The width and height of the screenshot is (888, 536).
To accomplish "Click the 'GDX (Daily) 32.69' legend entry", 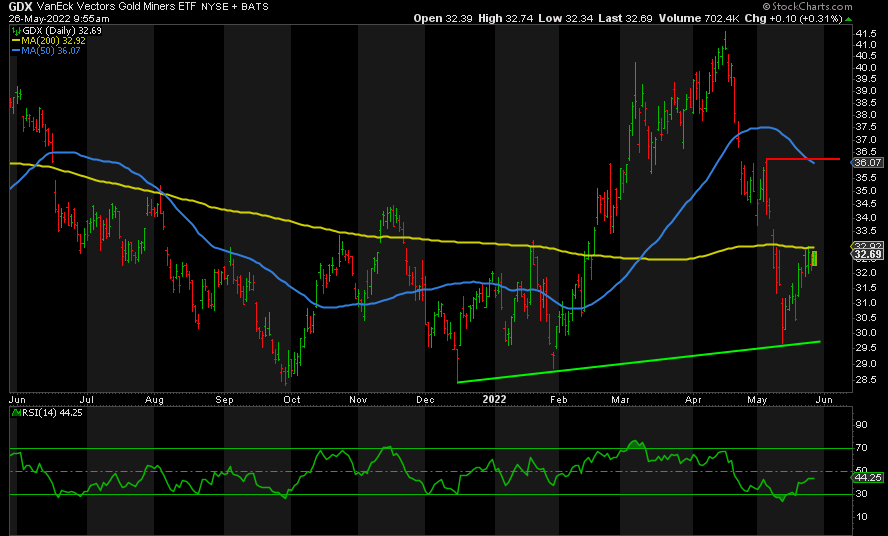I will coord(62,31).
